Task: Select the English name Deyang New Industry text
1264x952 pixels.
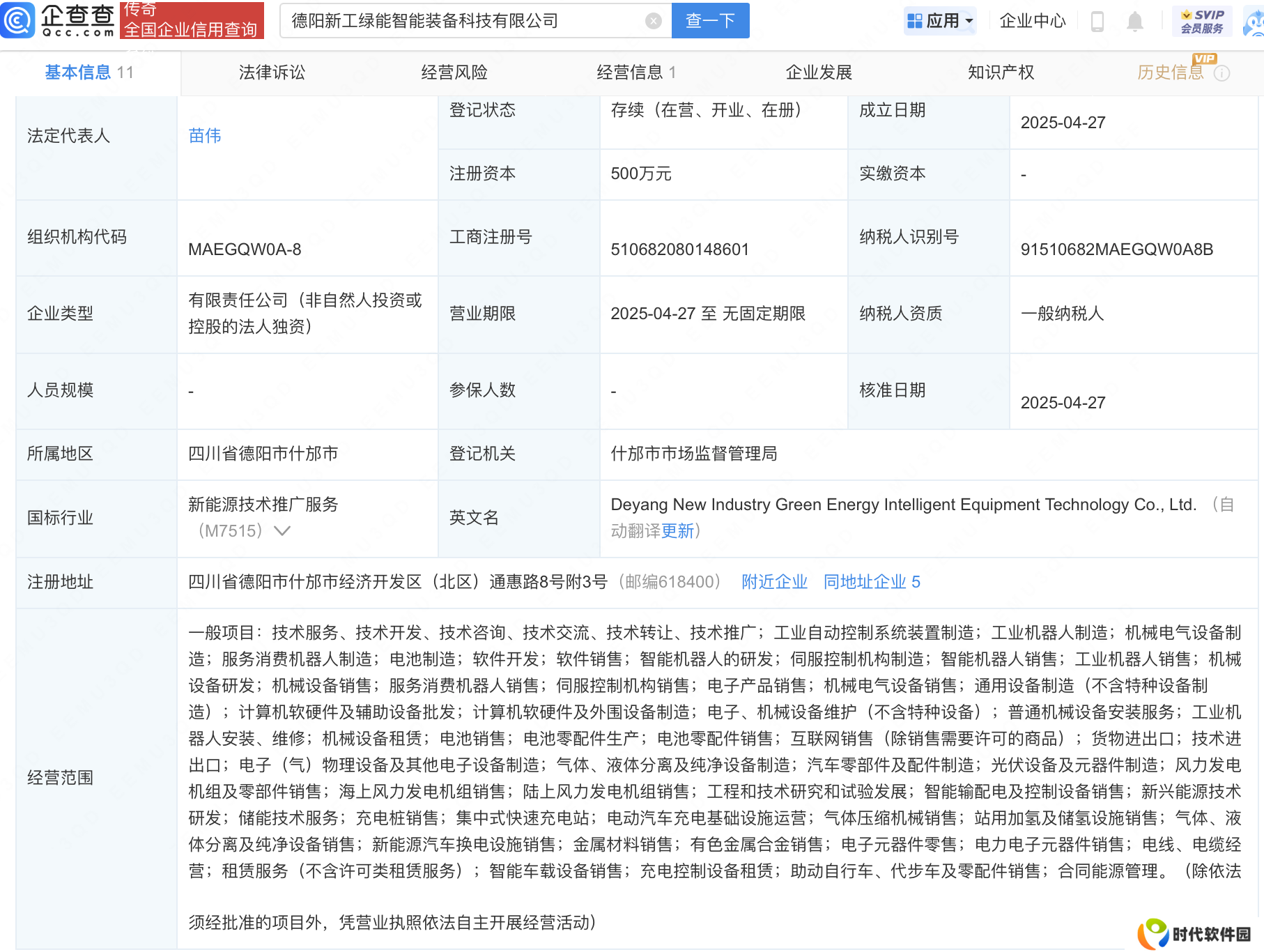Action: pos(903,505)
